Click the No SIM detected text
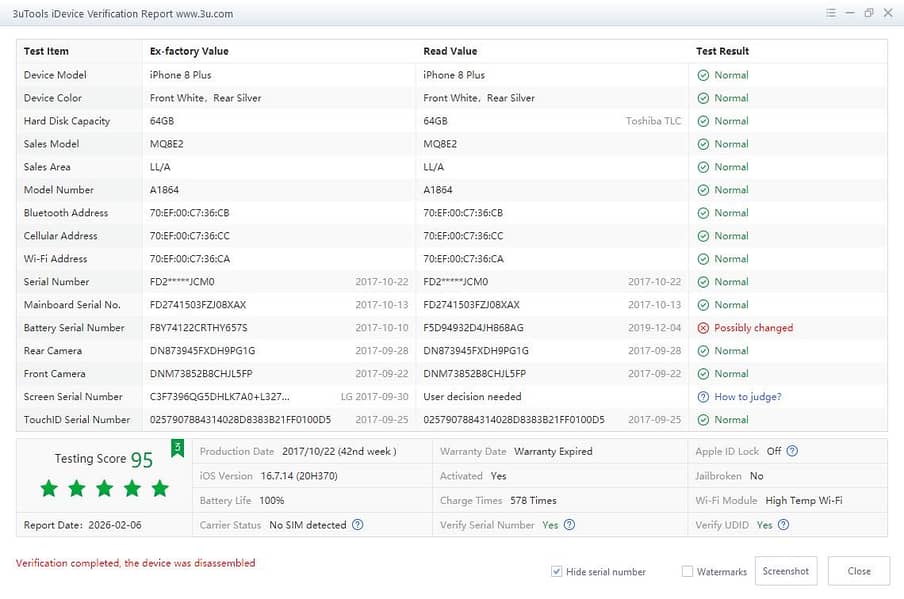 [x=308, y=525]
